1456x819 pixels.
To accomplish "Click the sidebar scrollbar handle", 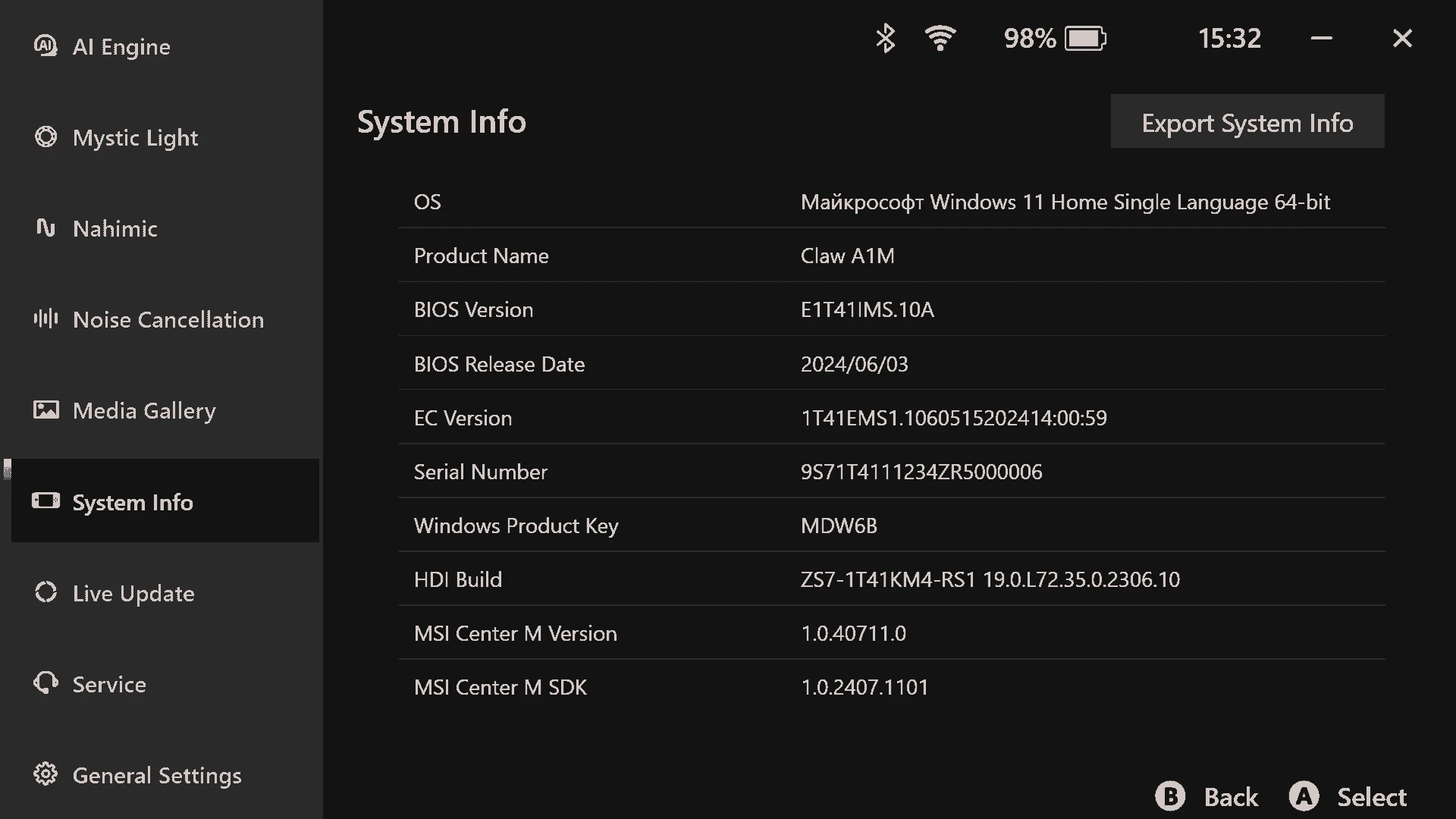I will [7, 469].
